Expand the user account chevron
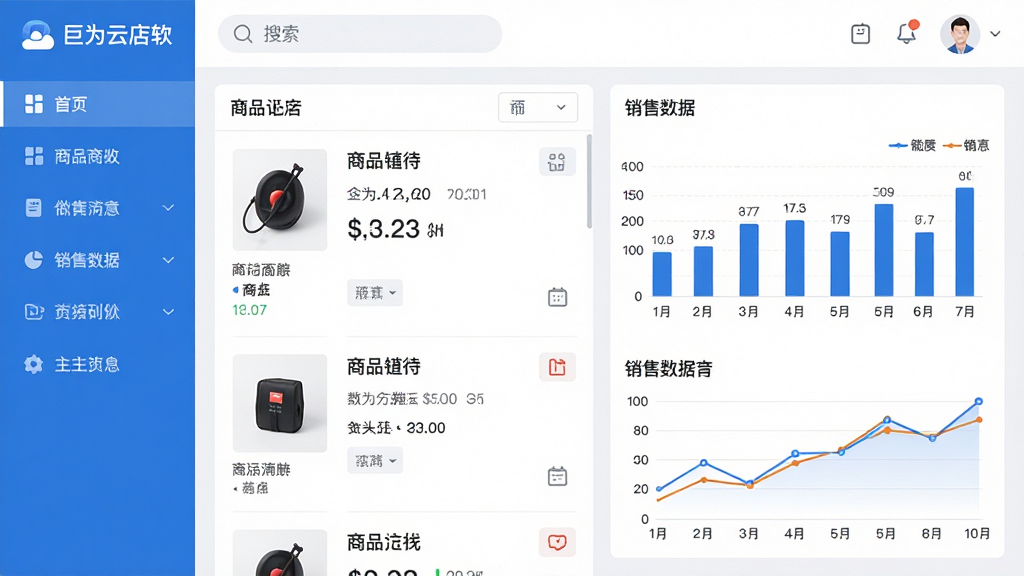Viewport: 1024px width, 576px height. 995,34
